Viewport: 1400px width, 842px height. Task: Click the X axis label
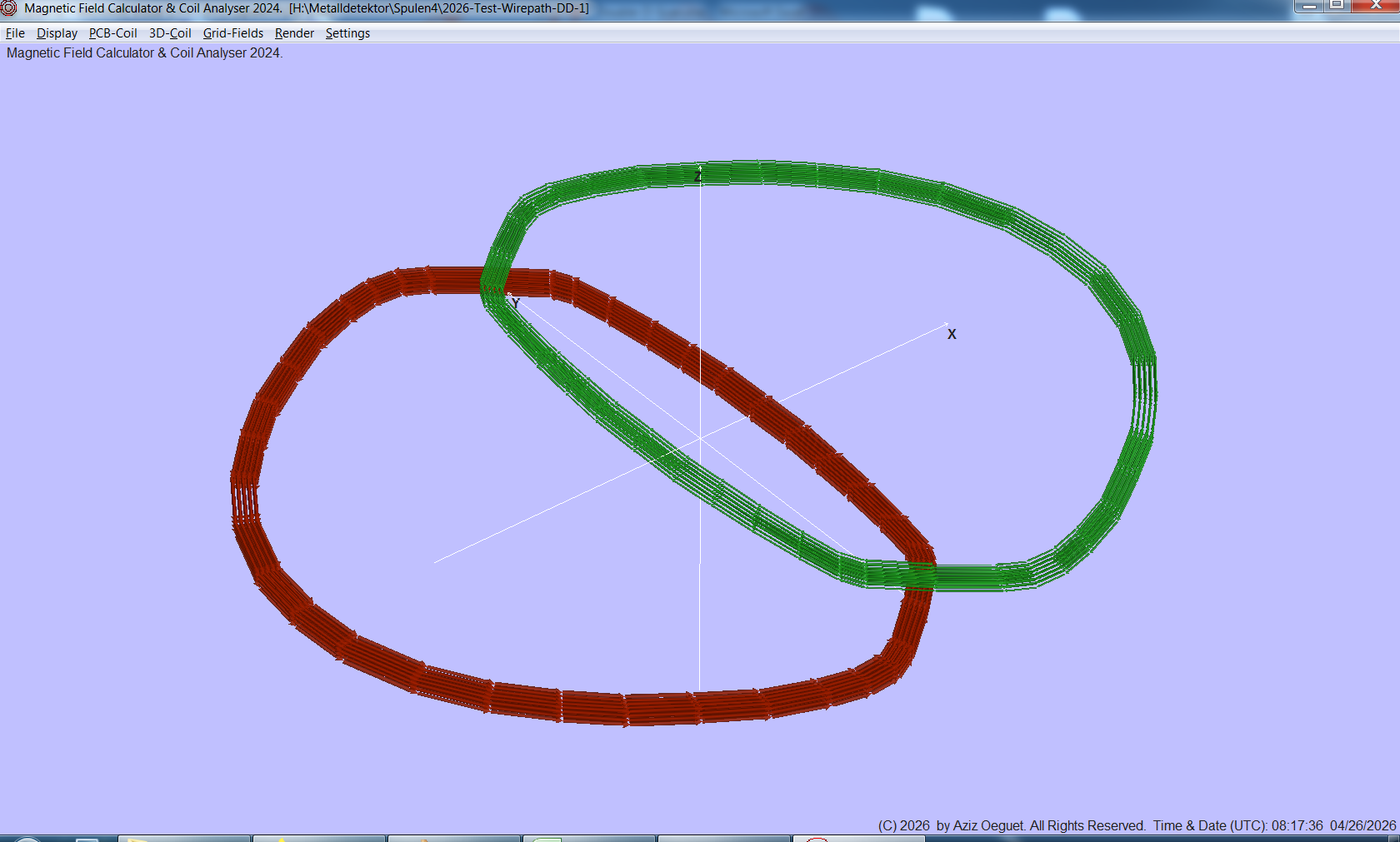point(952,335)
